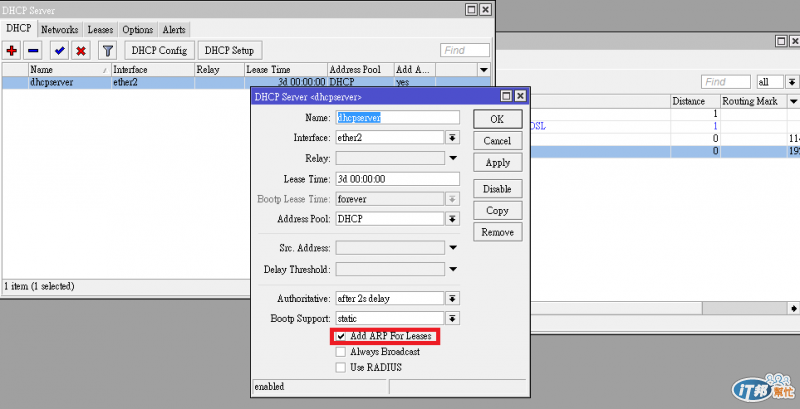This screenshot has height=409, width=800.
Task: Switch to the Leases tab
Action: [100, 30]
